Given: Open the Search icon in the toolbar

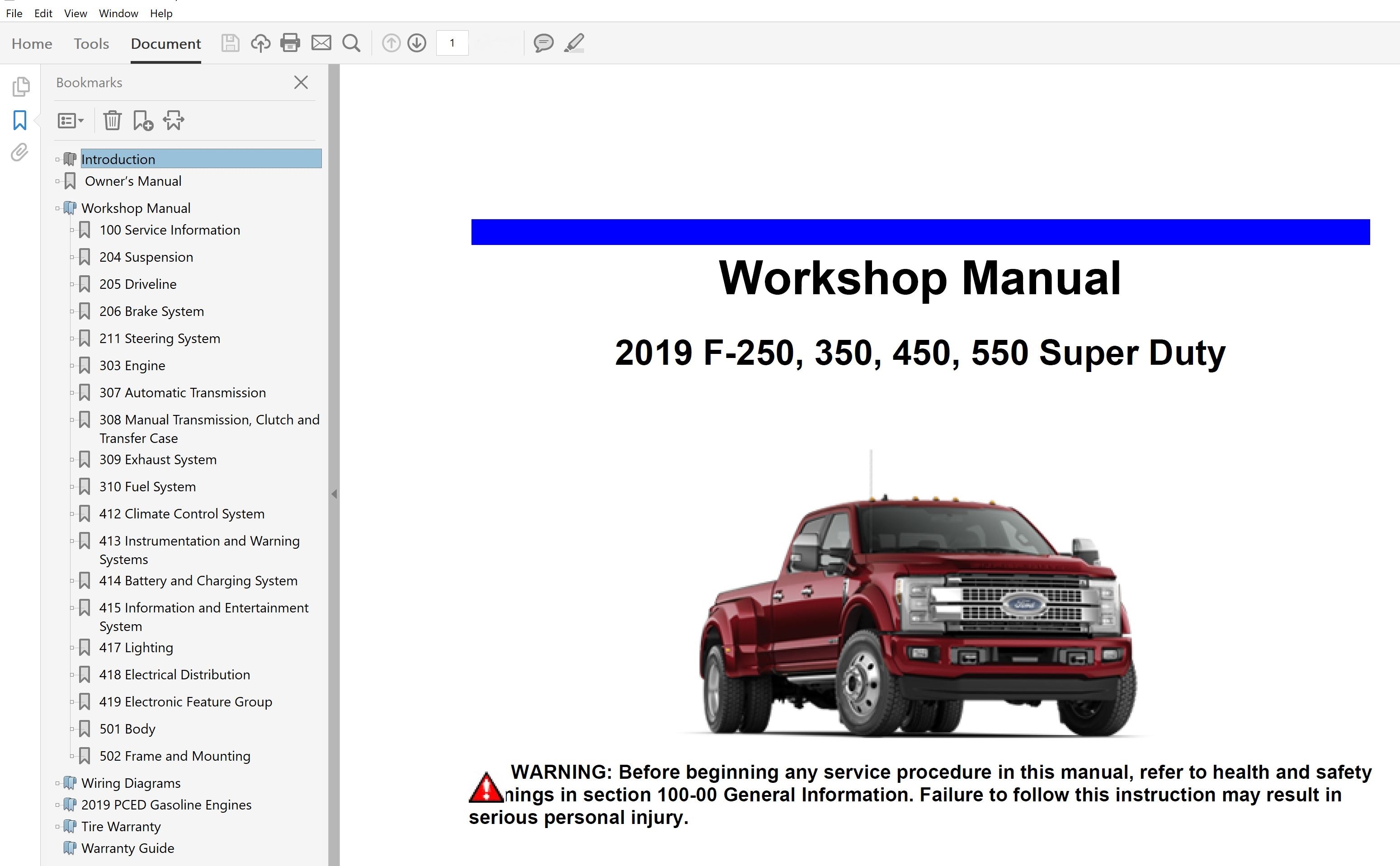Looking at the screenshot, I should pos(351,43).
